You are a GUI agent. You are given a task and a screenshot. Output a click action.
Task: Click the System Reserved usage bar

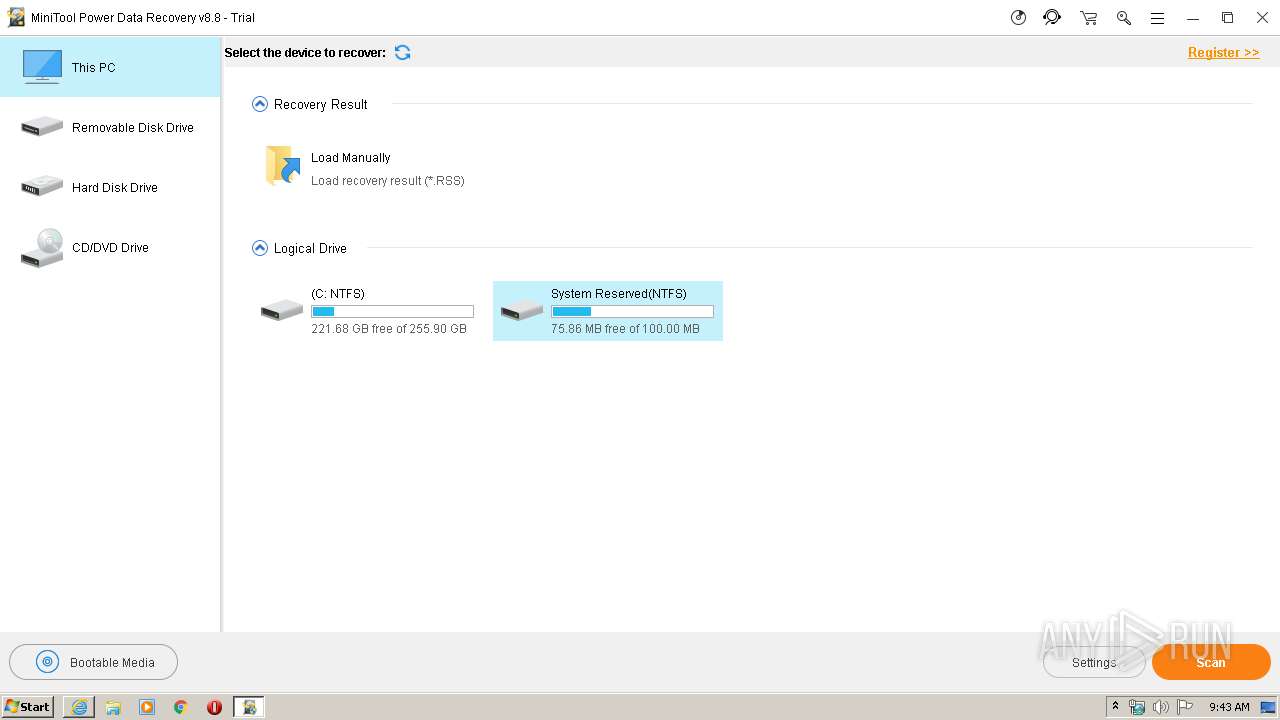[632, 312]
